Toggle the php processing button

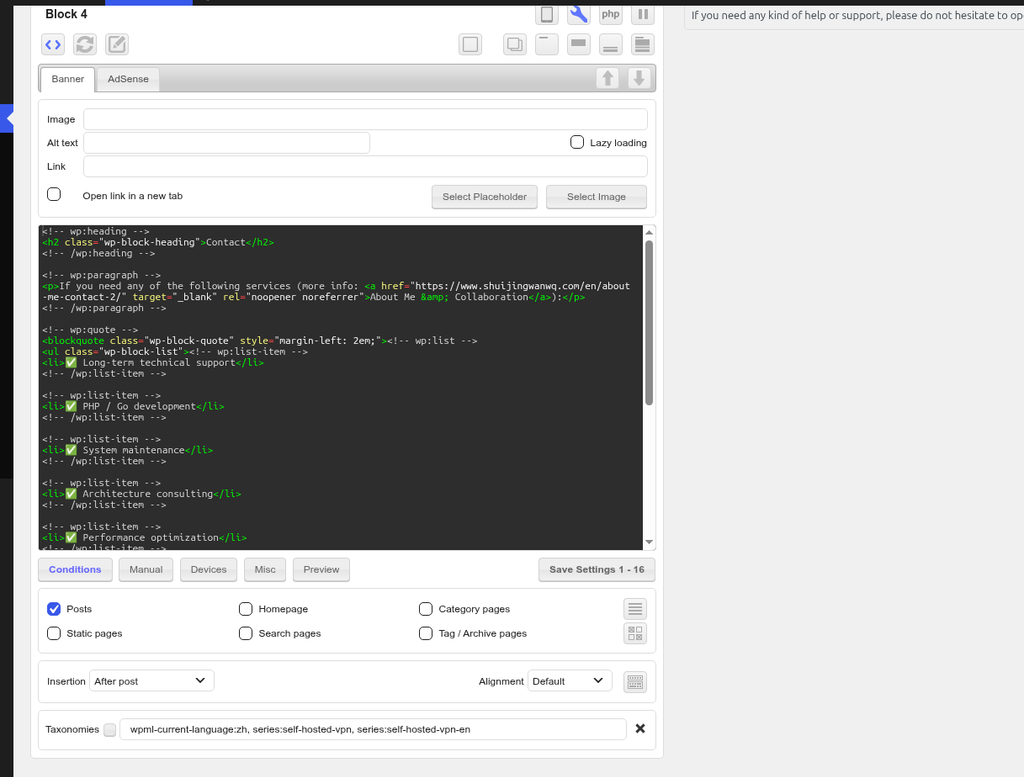click(611, 14)
